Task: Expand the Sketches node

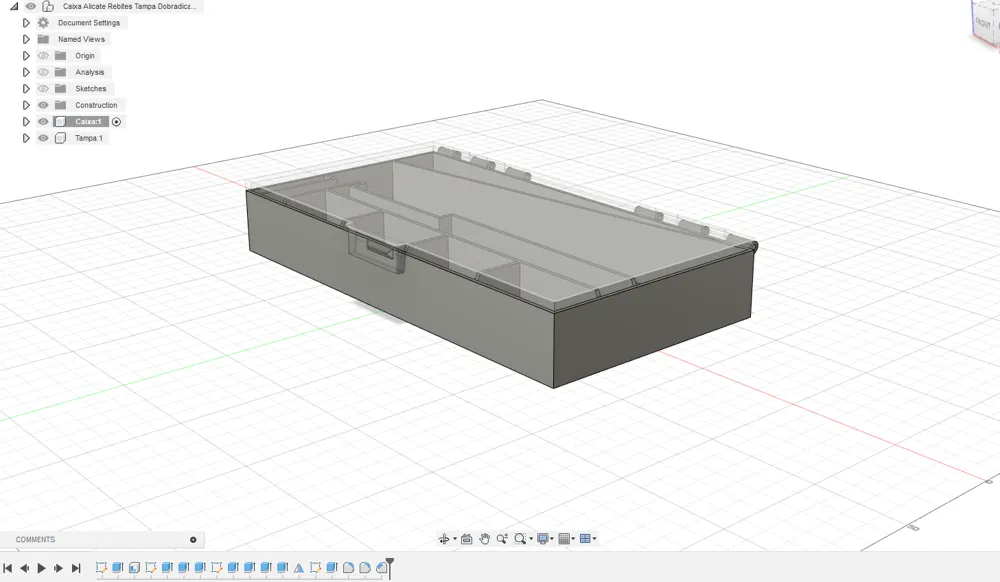Action: [26, 89]
